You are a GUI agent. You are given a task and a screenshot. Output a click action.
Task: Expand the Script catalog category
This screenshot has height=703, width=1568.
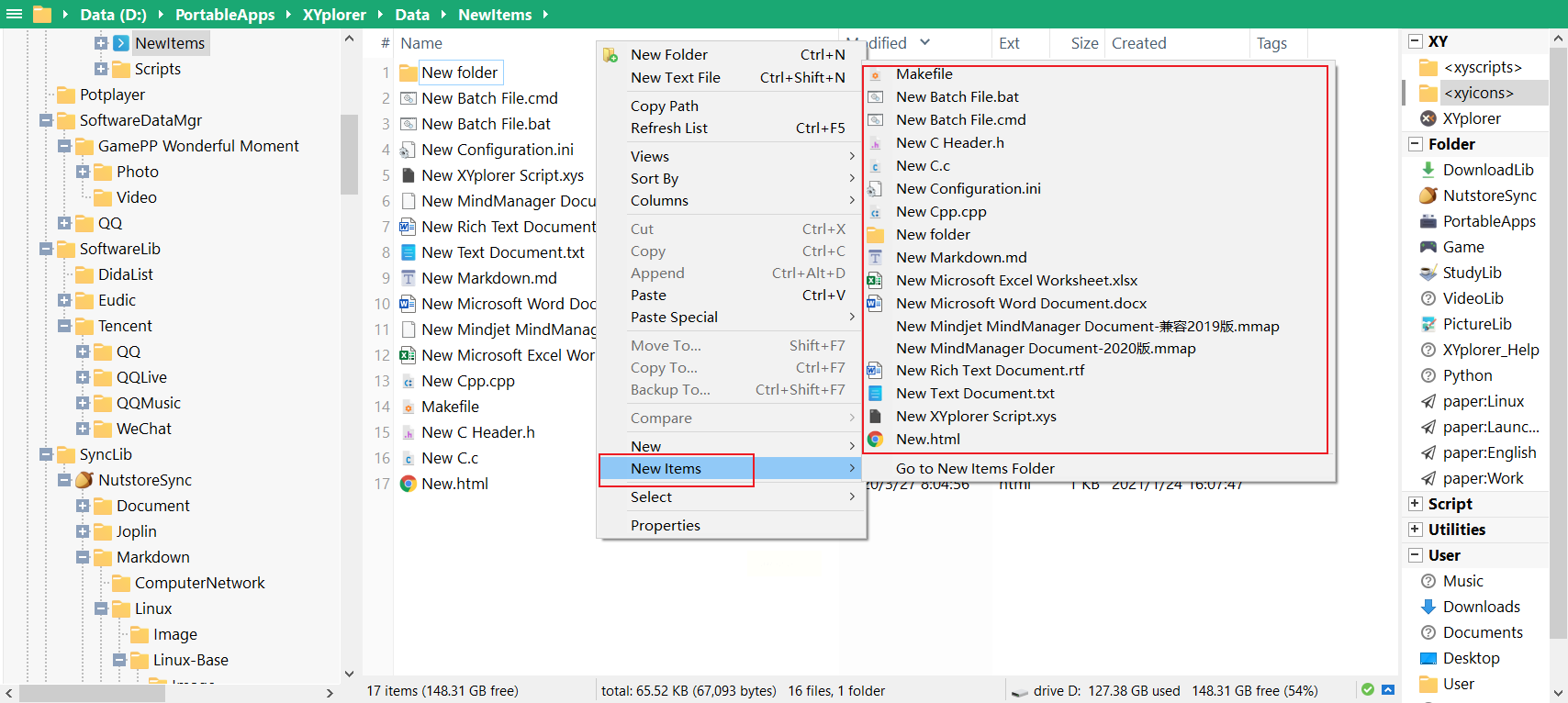(1415, 504)
